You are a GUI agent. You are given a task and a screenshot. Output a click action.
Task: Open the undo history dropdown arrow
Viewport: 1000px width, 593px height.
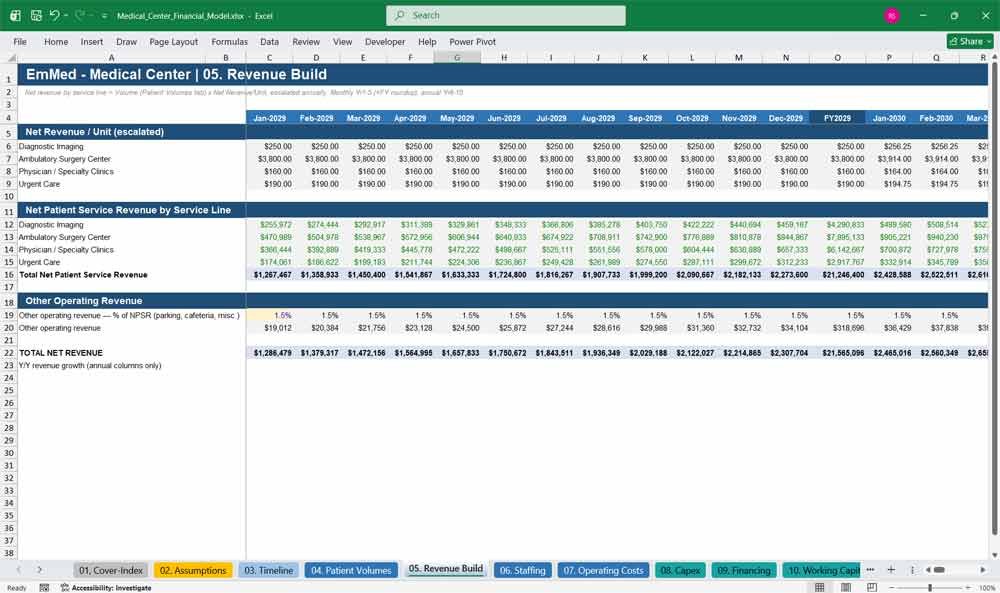click(66, 15)
